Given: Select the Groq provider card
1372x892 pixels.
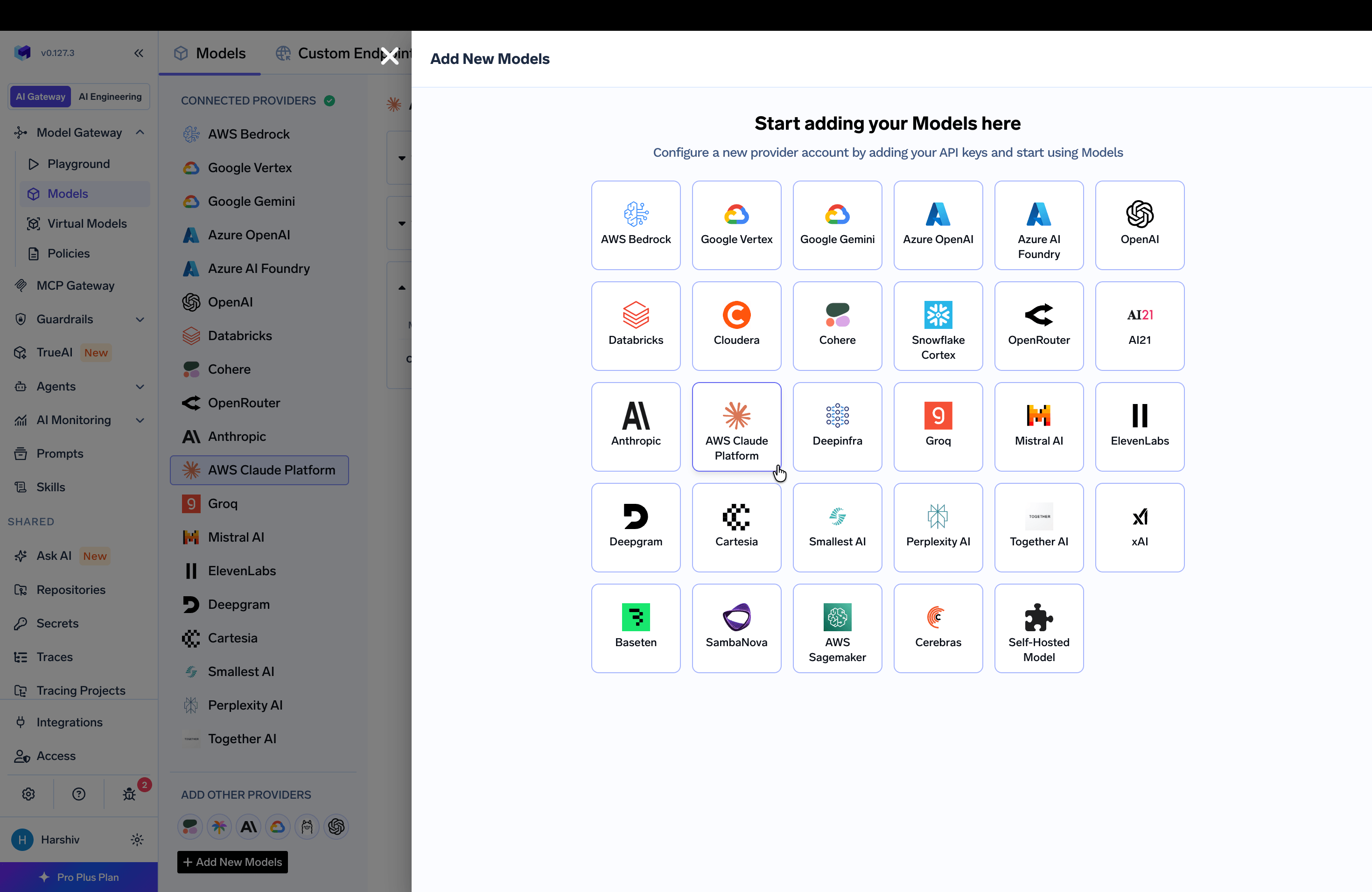Looking at the screenshot, I should tap(938, 427).
